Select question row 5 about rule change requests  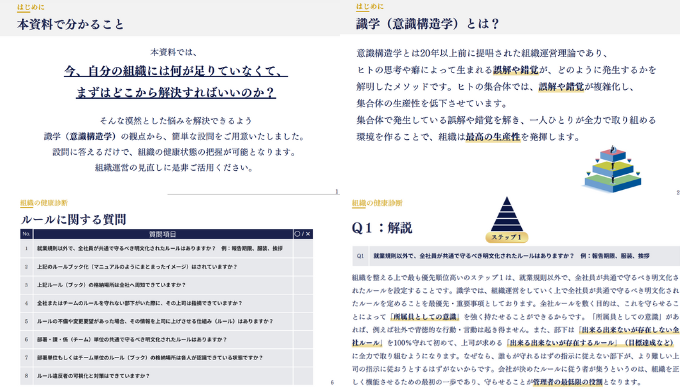(x=167, y=321)
